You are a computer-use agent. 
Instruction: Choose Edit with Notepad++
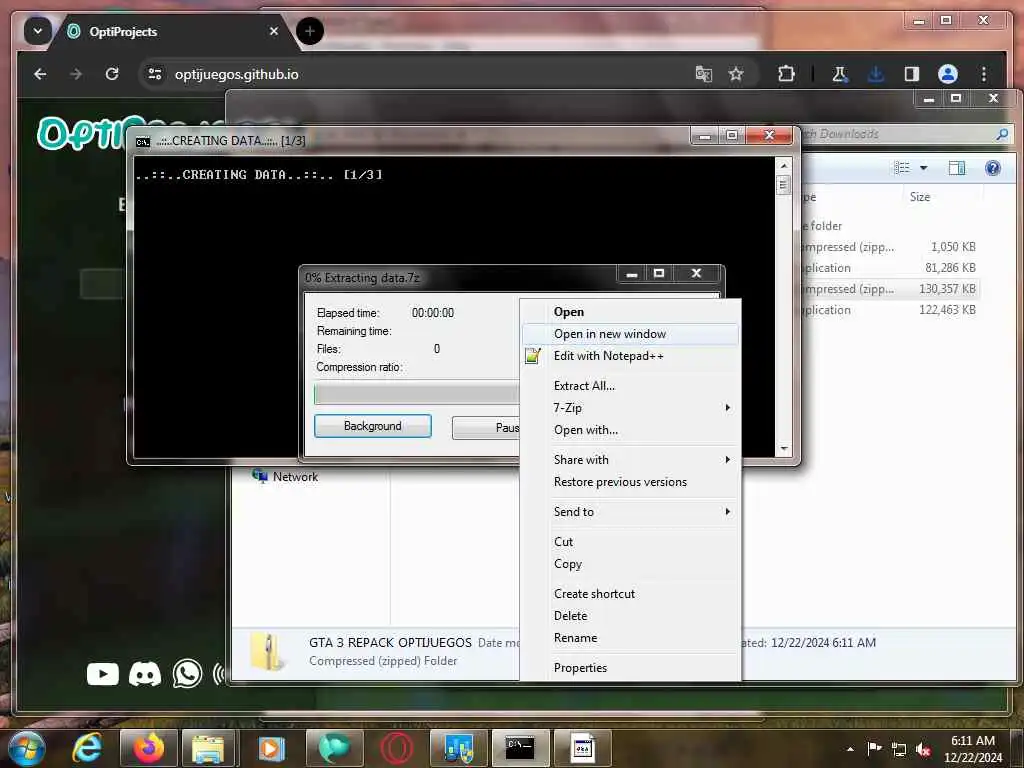coord(630,356)
